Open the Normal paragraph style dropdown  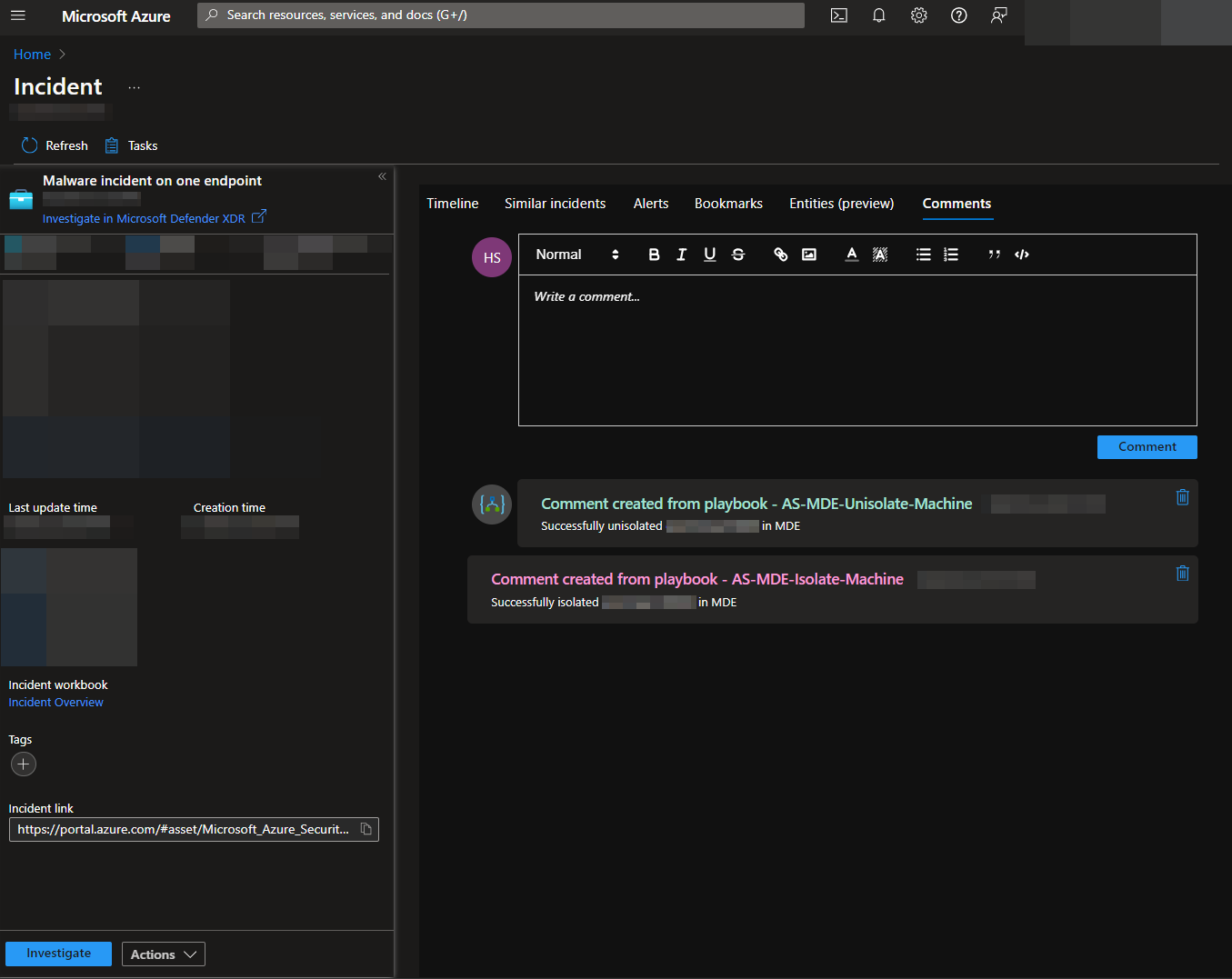pyautogui.click(x=577, y=255)
